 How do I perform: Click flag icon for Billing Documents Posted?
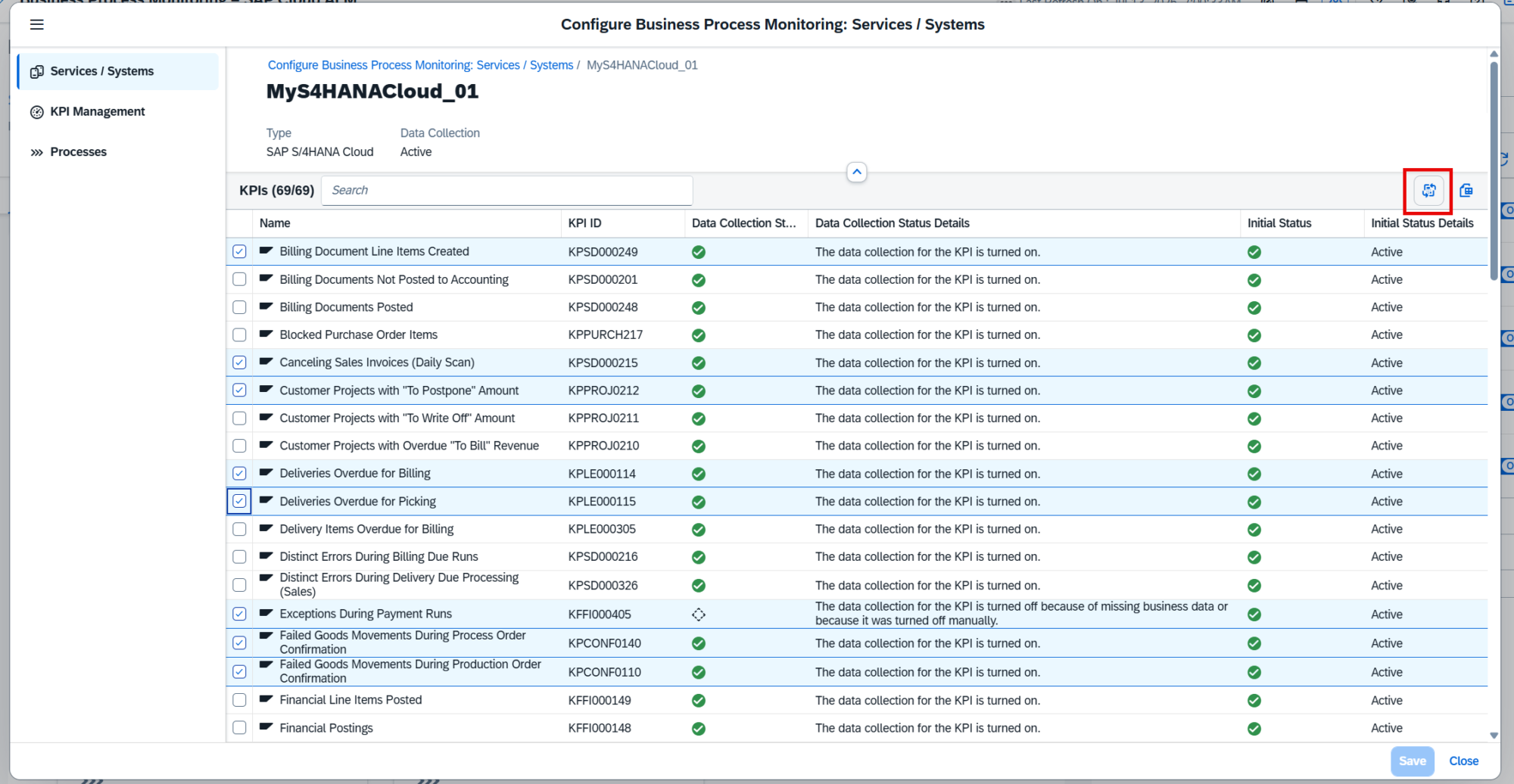(x=266, y=306)
